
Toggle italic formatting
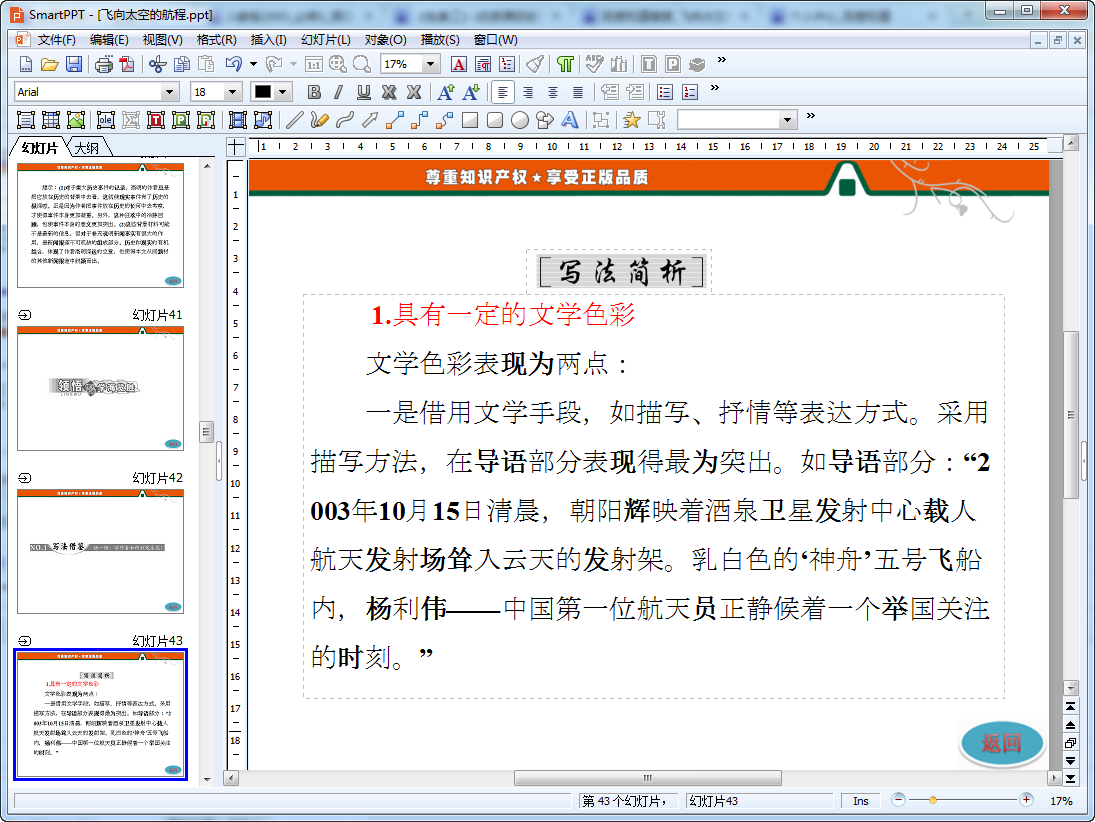(339, 92)
